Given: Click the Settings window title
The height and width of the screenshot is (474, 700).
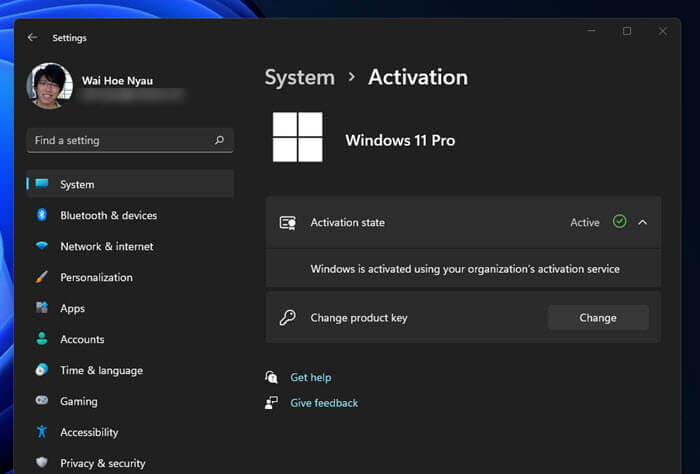Looking at the screenshot, I should [x=69, y=38].
